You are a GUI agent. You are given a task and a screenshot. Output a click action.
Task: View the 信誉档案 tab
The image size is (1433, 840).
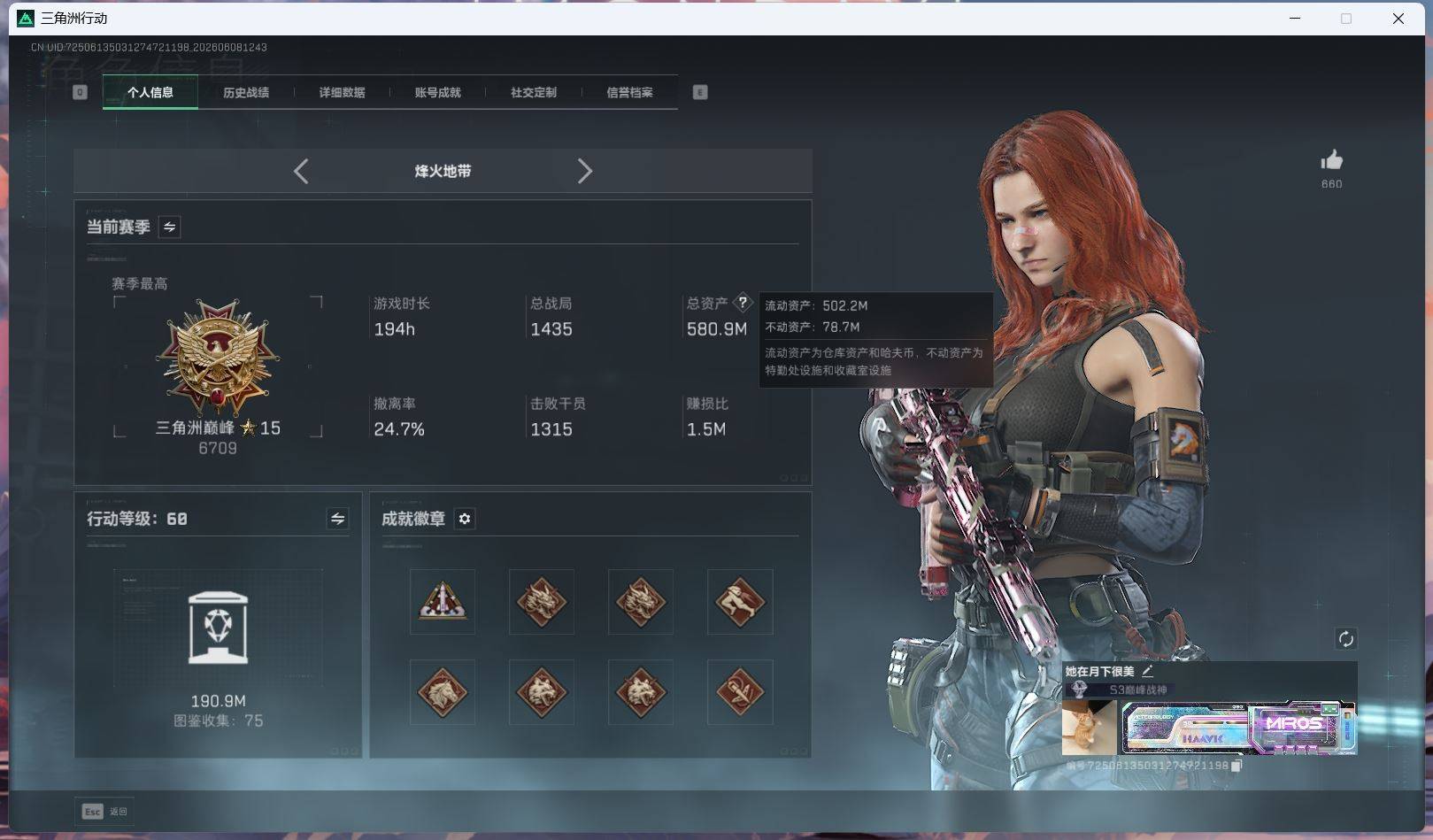[629, 92]
